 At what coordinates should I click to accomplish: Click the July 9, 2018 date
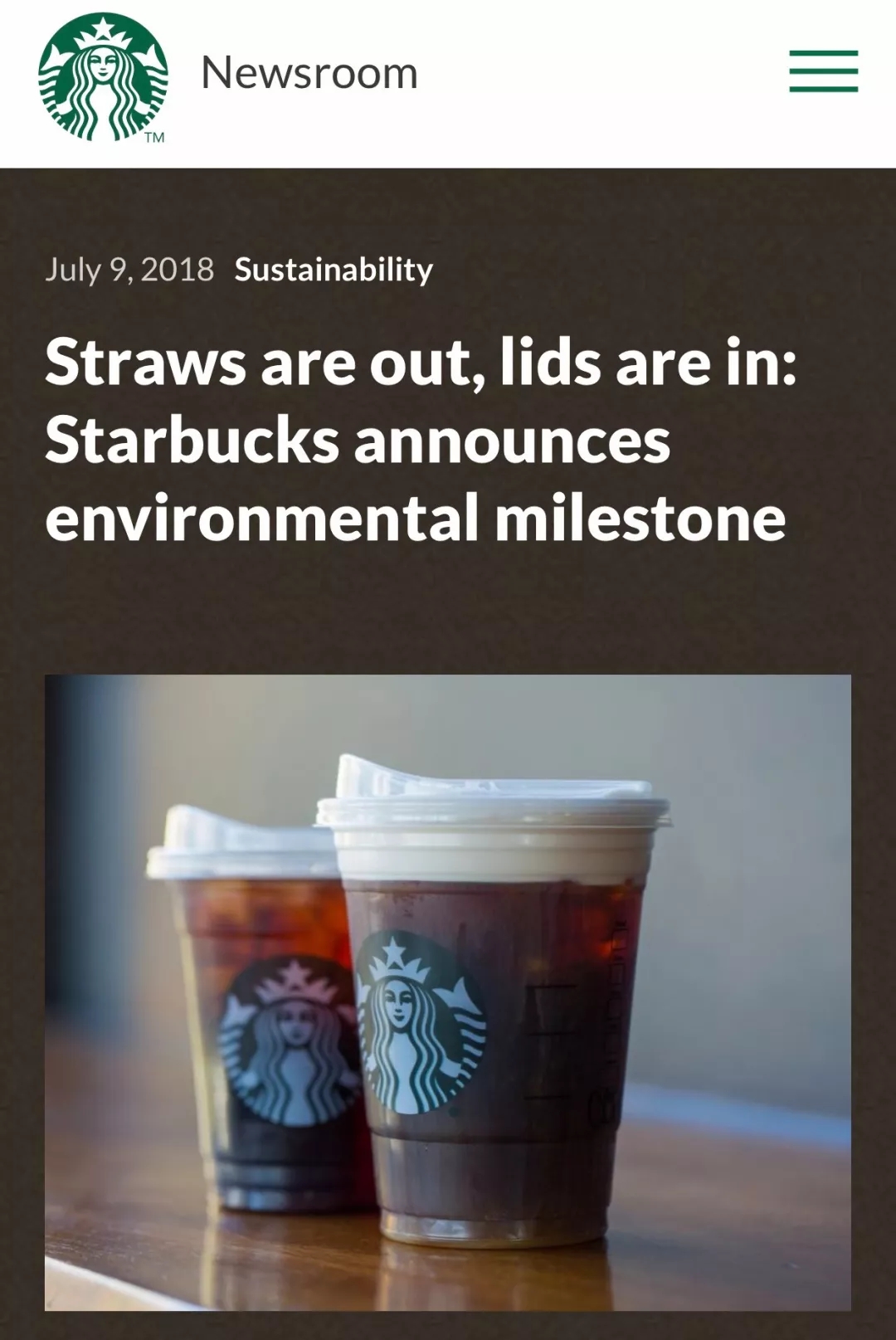pyautogui.click(x=129, y=270)
